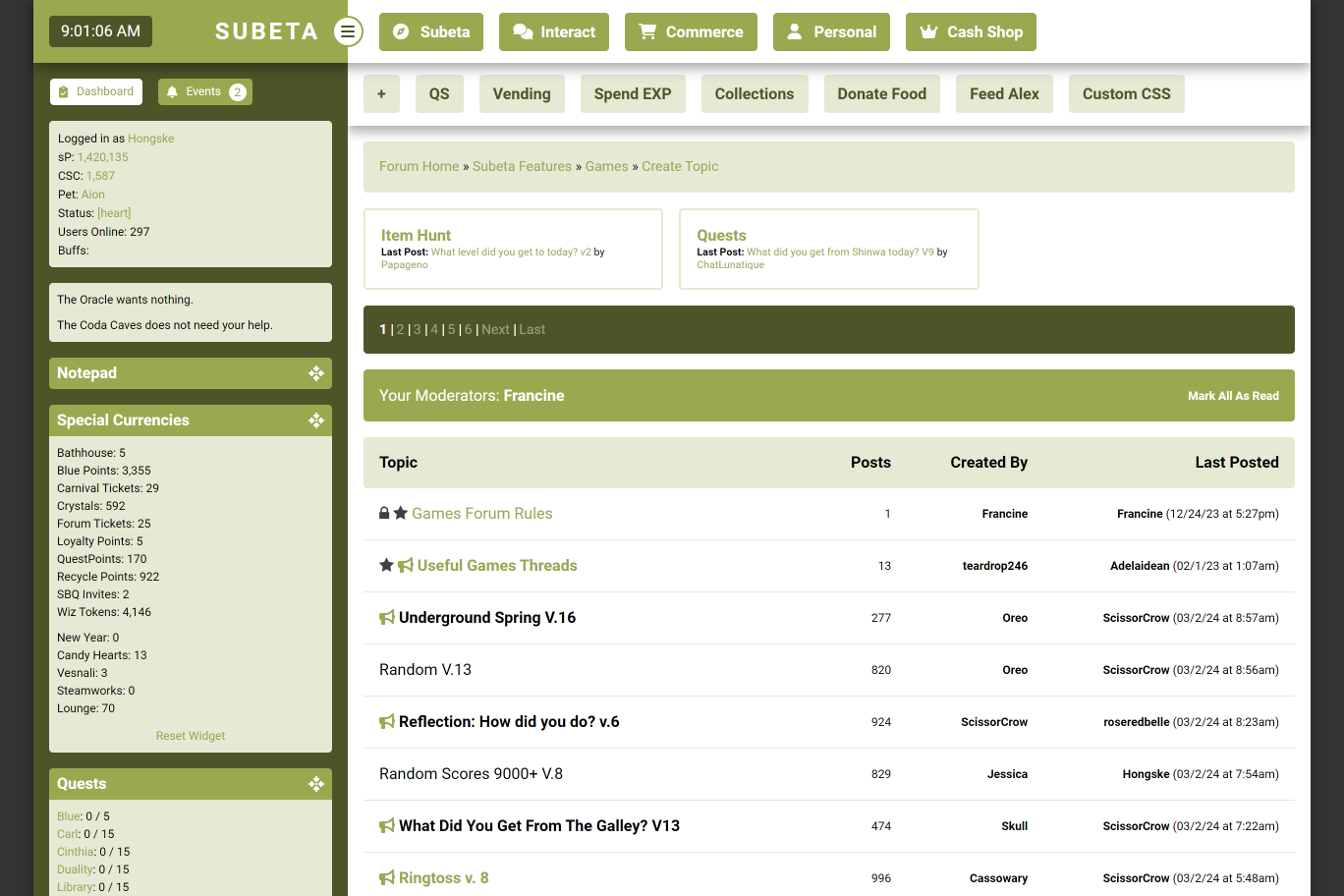Go to page 2 of the forum
The image size is (1344, 896).
pyautogui.click(x=400, y=330)
